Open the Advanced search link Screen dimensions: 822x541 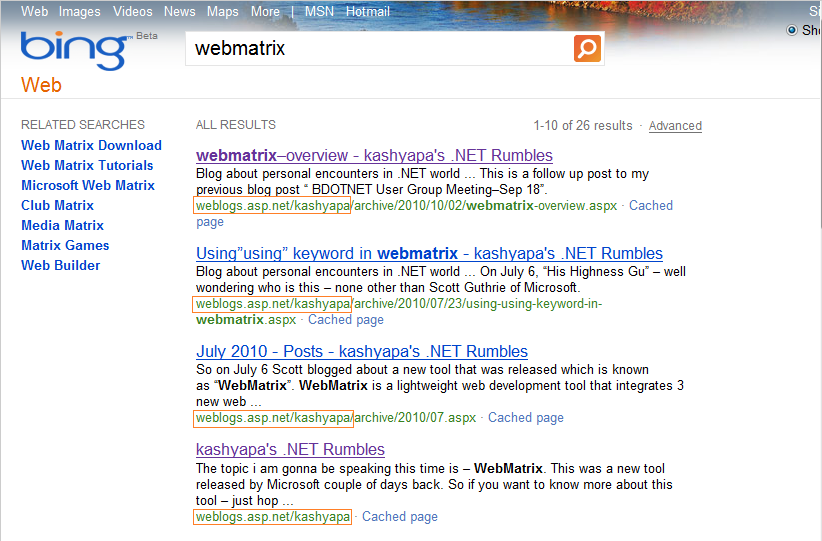point(675,126)
